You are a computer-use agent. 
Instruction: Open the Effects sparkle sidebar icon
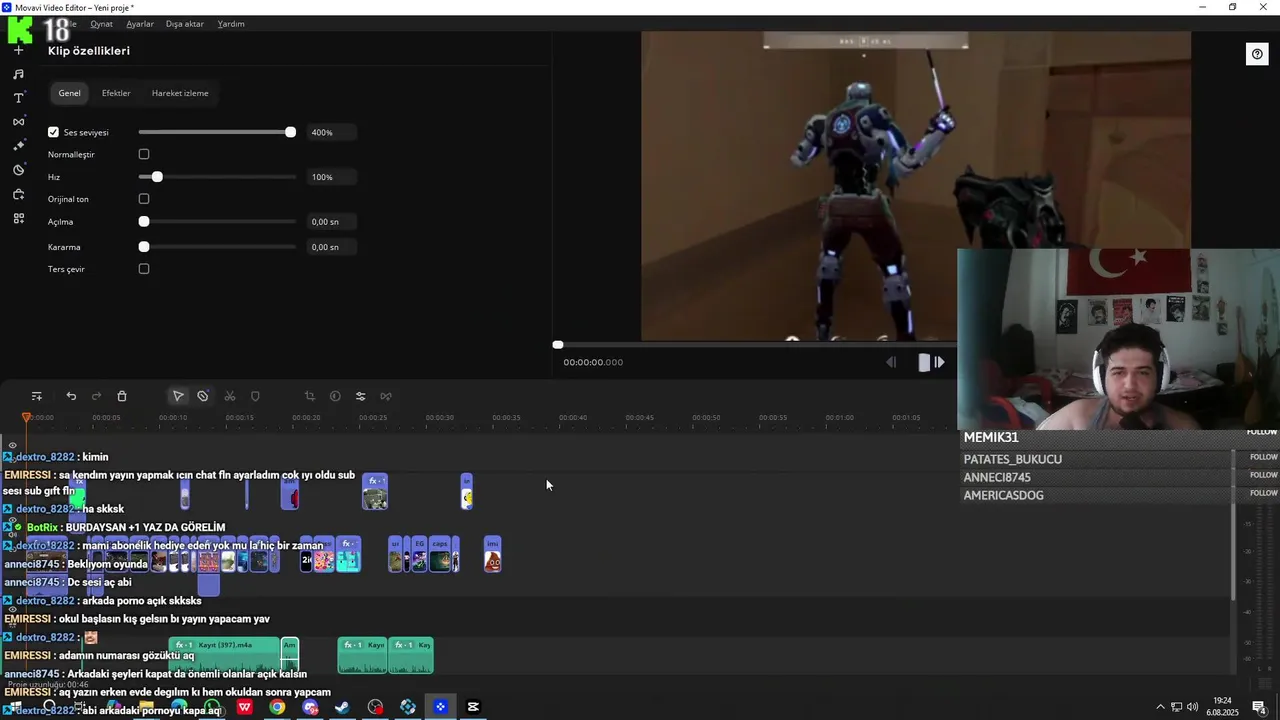pyautogui.click(x=18, y=146)
